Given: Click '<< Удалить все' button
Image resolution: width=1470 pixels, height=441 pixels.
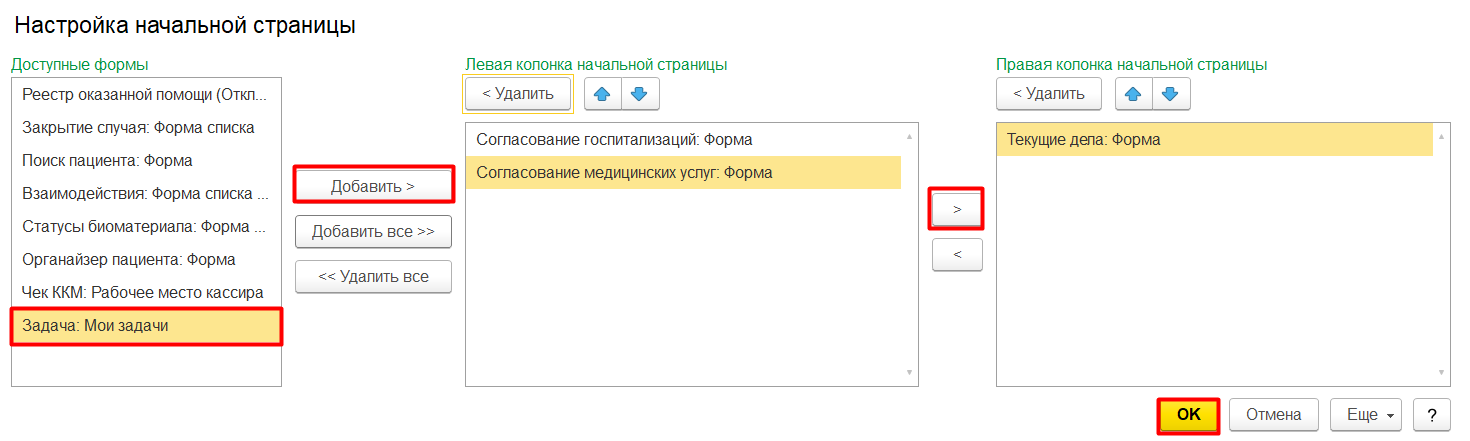Looking at the screenshot, I should [373, 277].
